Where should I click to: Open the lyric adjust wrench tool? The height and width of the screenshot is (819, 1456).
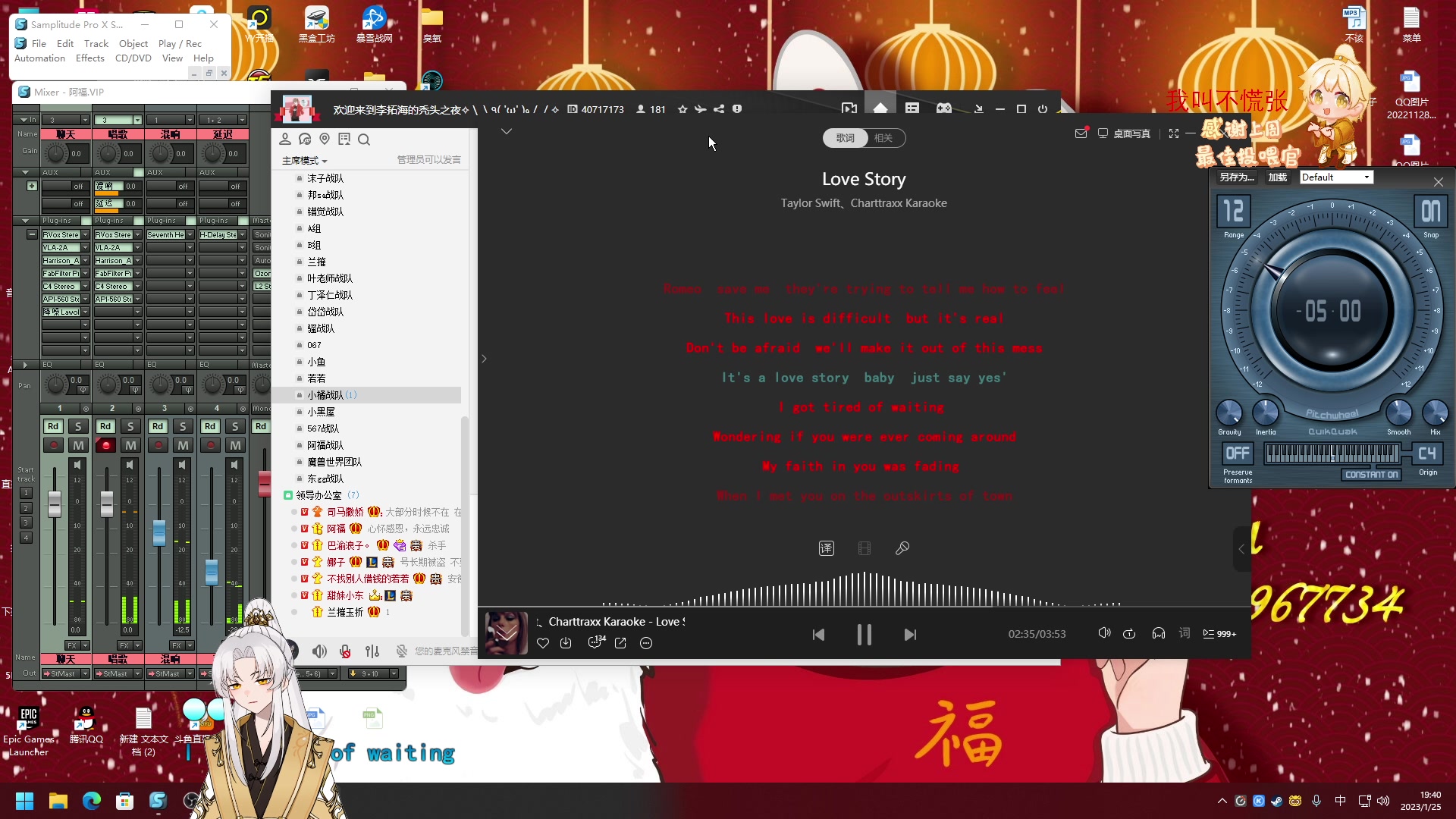click(x=902, y=548)
